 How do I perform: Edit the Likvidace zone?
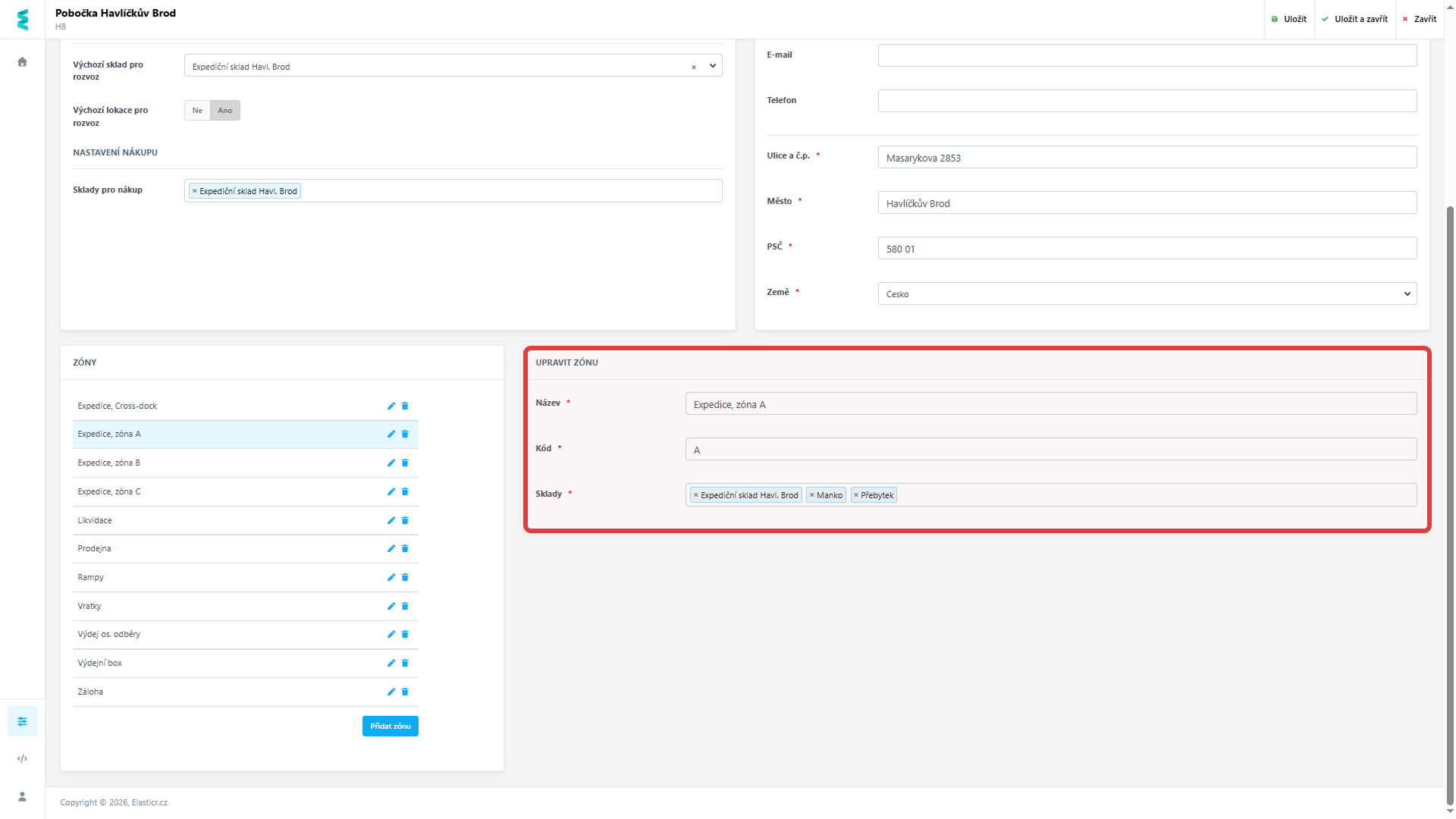(x=391, y=520)
